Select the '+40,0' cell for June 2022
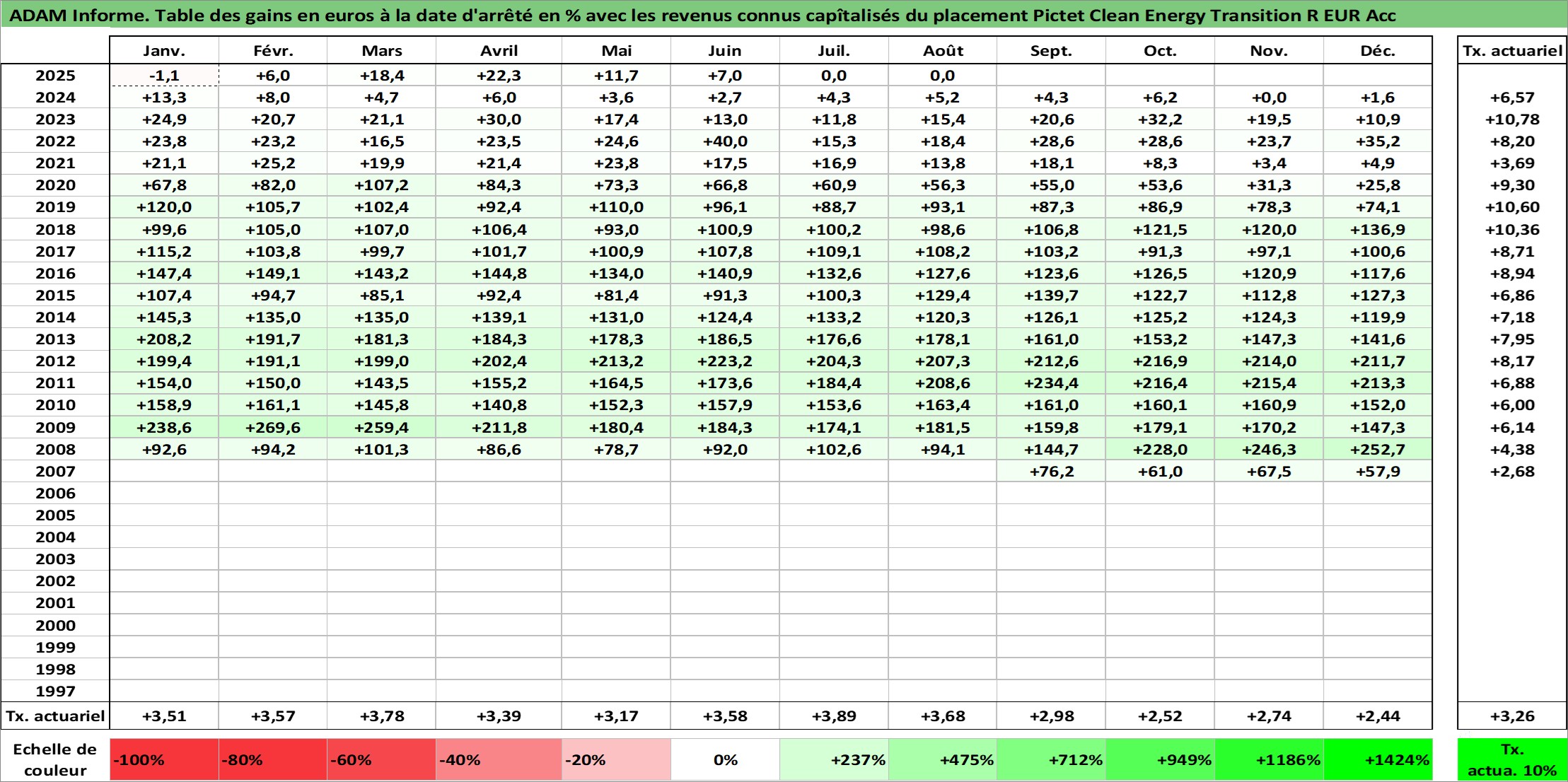This screenshot has width=1568, height=782. [725, 141]
